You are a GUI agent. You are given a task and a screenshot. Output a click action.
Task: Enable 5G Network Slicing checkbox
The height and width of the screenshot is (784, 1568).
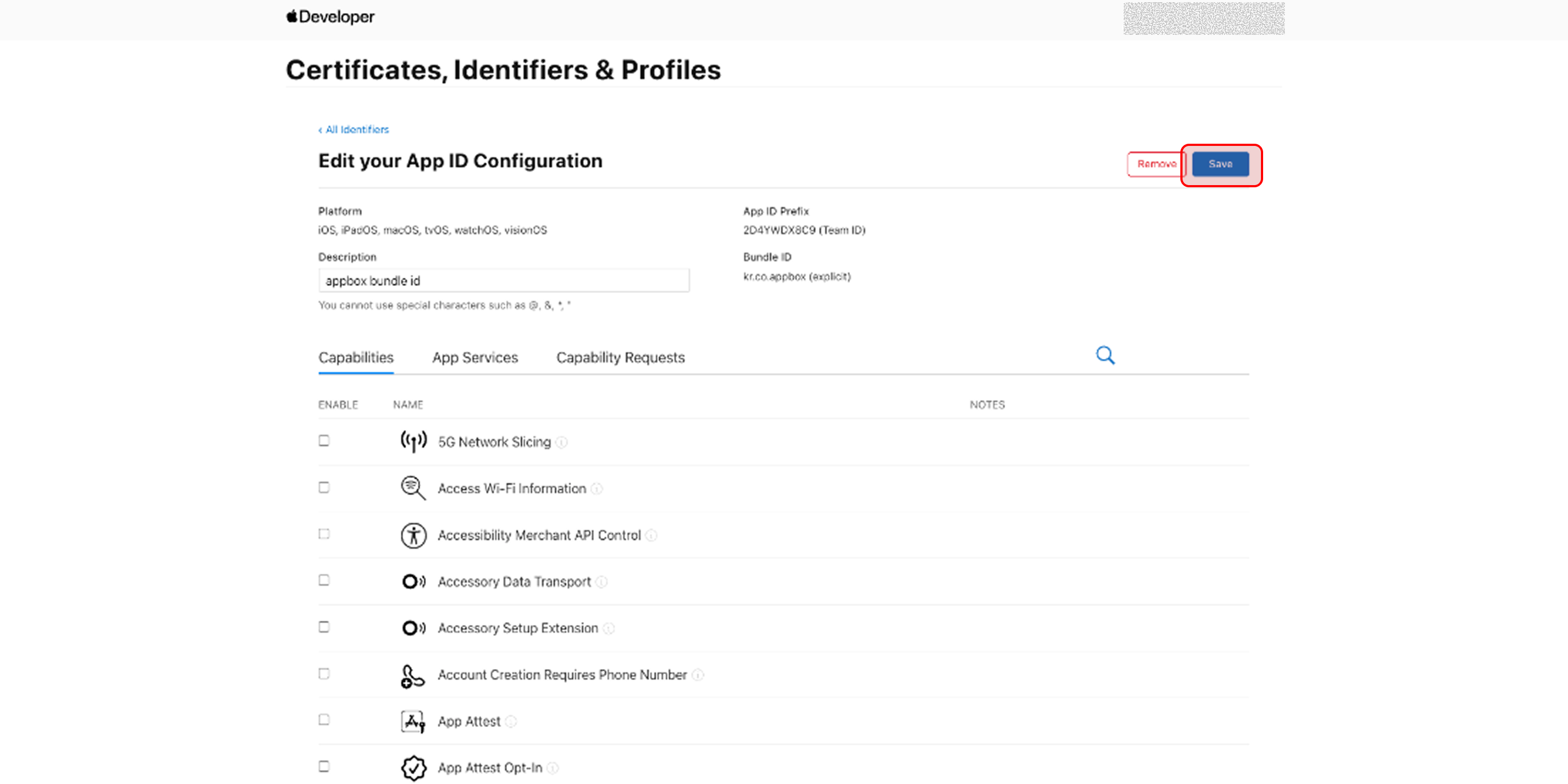[324, 440]
